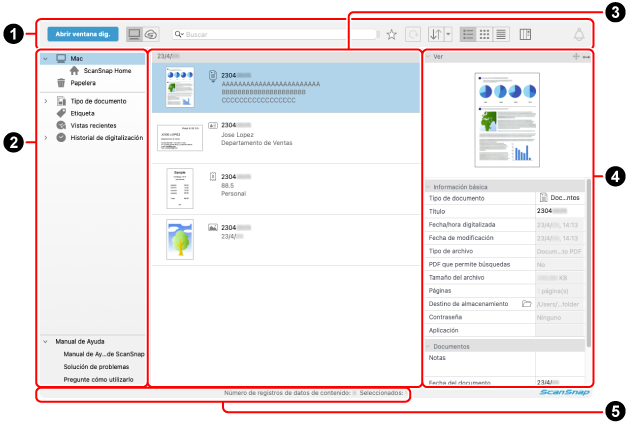Viewport: 643px width, 432px height.
Task: Click the properties panel vertical scrollbar
Action: pos(588,263)
